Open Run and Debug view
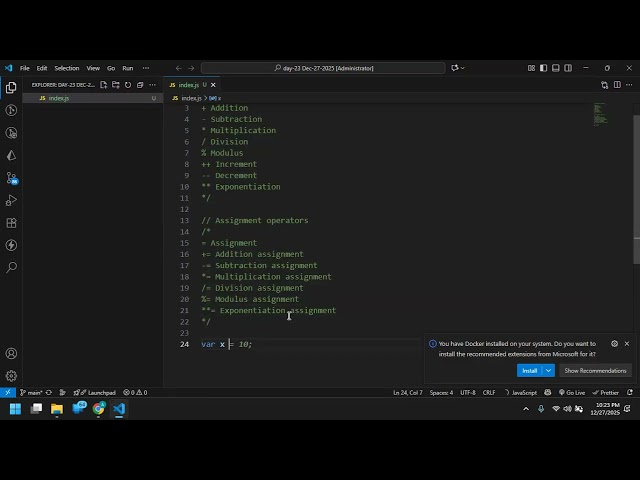Image resolution: width=640 pixels, height=480 pixels. point(11,200)
